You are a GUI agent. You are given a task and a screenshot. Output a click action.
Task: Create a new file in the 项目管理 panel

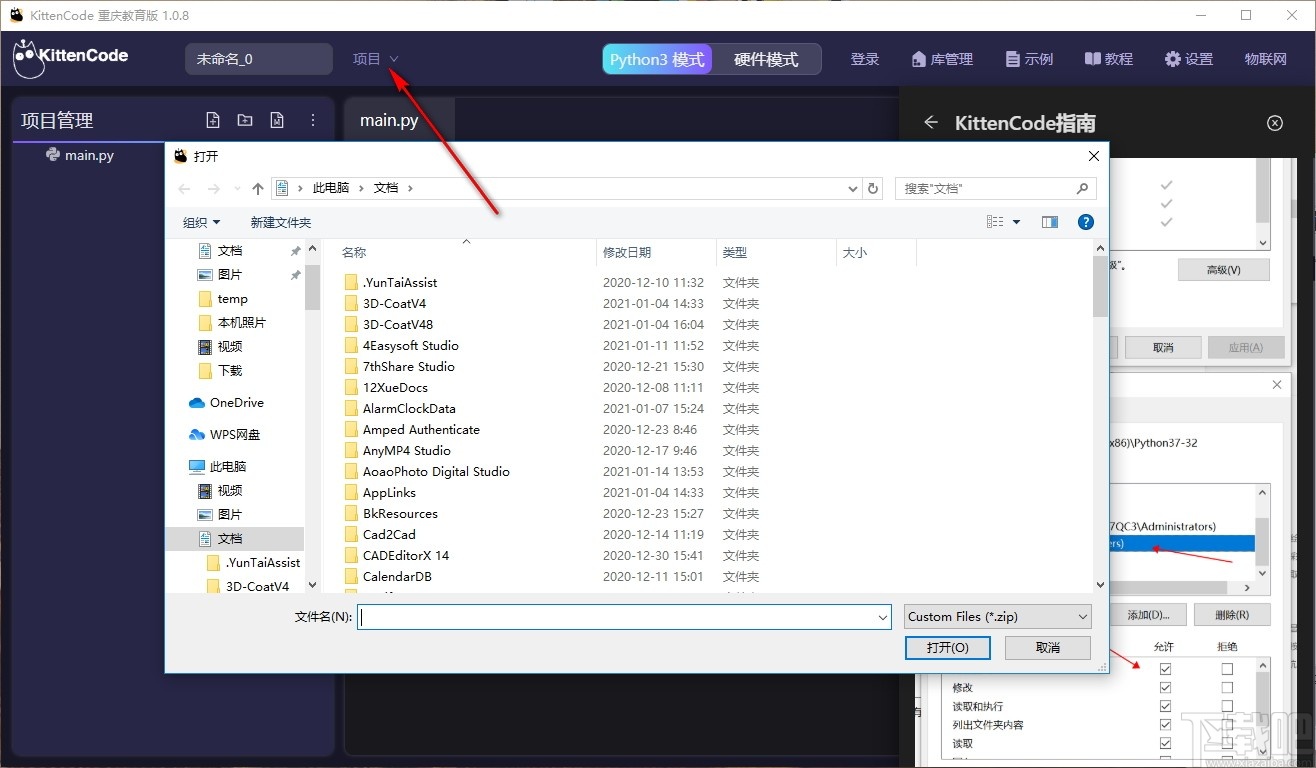click(212, 119)
